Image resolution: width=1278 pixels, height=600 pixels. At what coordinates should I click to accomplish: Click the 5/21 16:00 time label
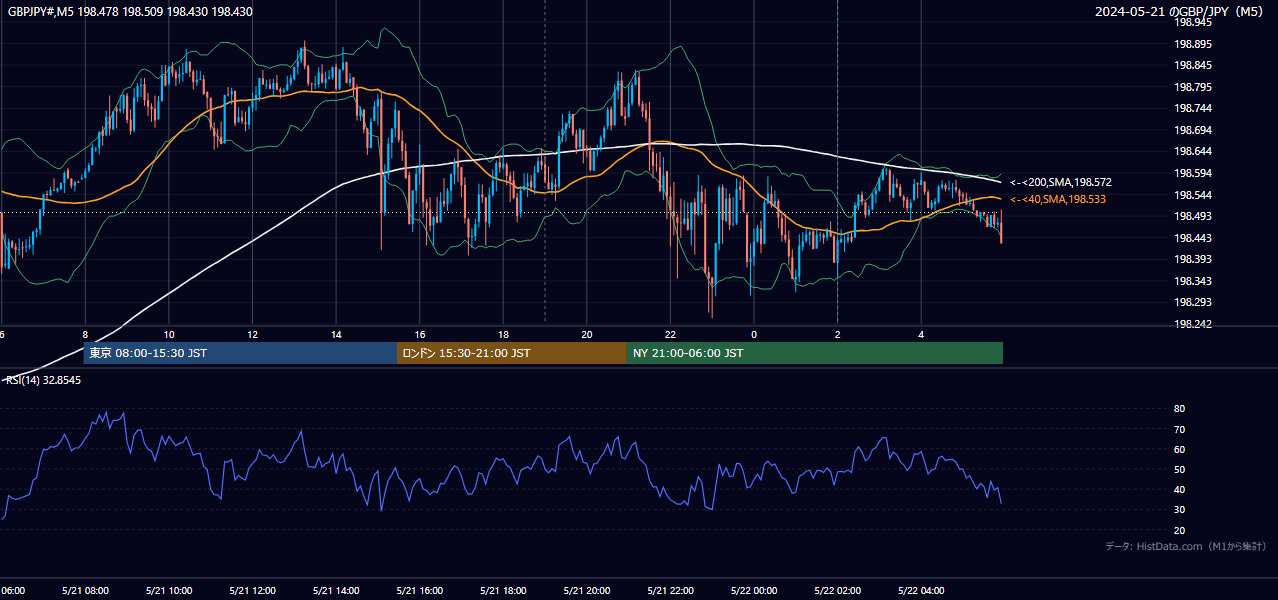click(x=420, y=591)
